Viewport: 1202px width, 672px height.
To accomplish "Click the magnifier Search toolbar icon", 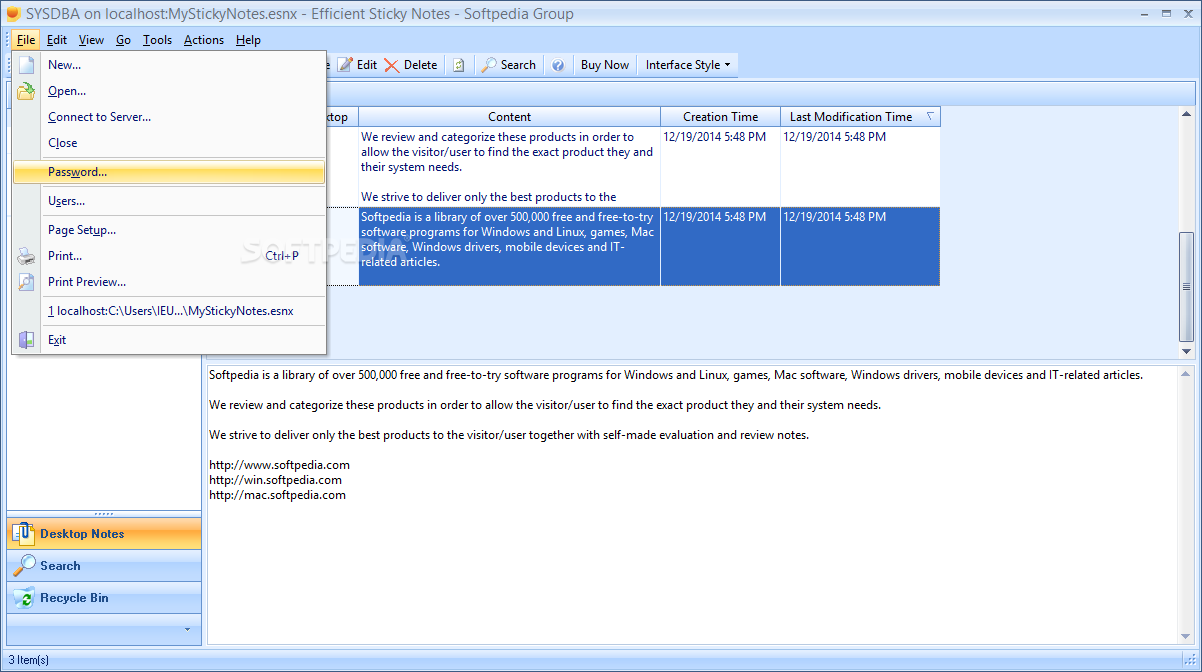I will [x=489, y=65].
